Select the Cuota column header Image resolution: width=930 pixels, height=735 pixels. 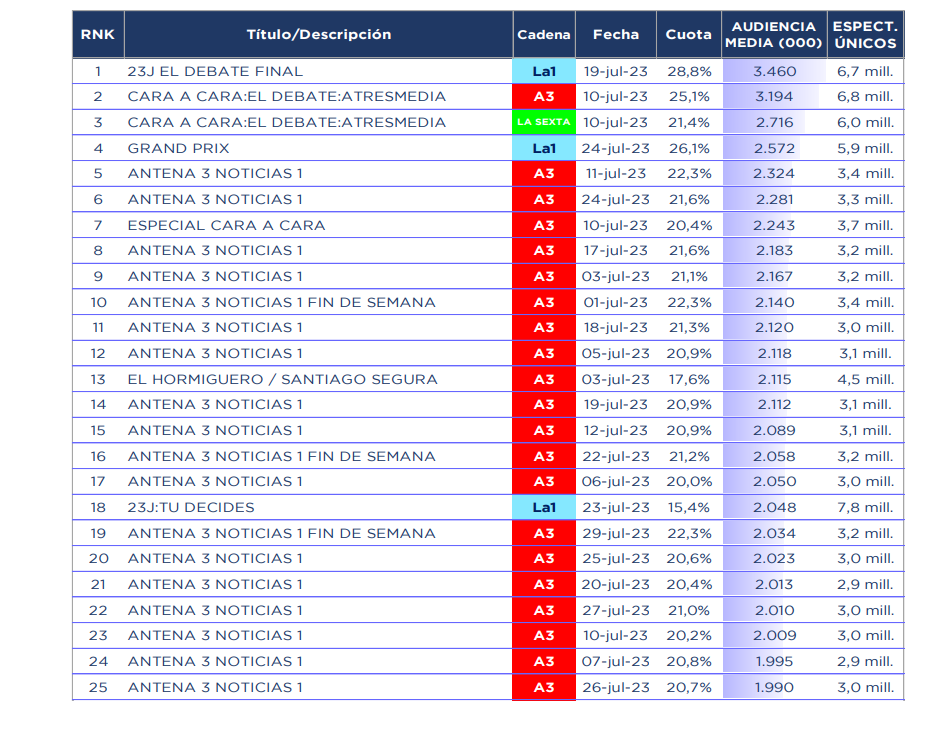[689, 34]
